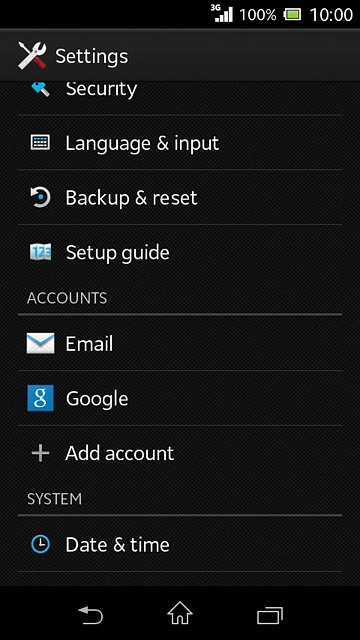This screenshot has width=360, height=640.
Task: Choose Add account text
Action: coord(120,453)
